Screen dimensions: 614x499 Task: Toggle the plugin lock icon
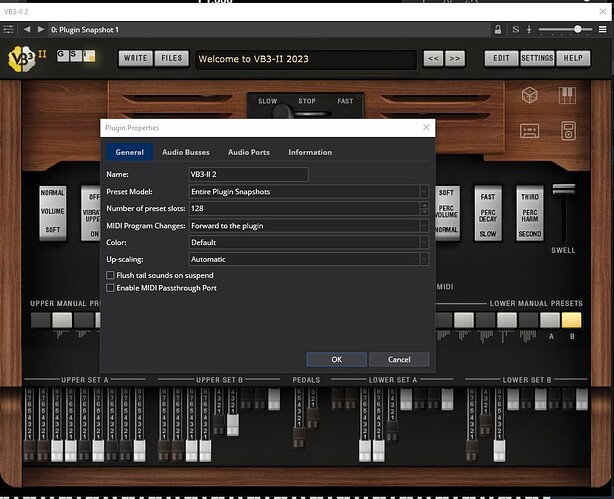[498, 29]
